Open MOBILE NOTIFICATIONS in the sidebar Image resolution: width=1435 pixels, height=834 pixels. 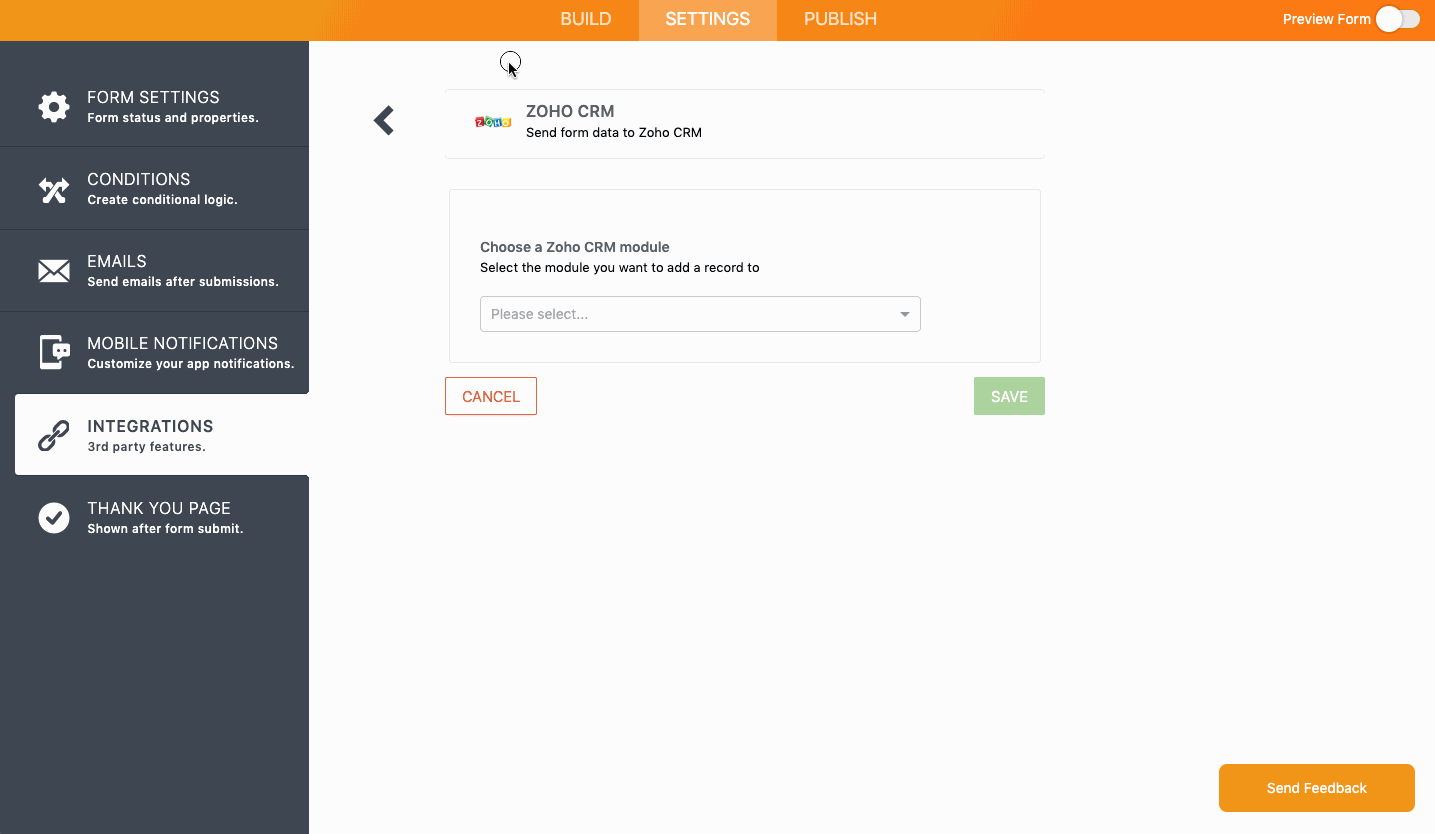click(x=154, y=352)
